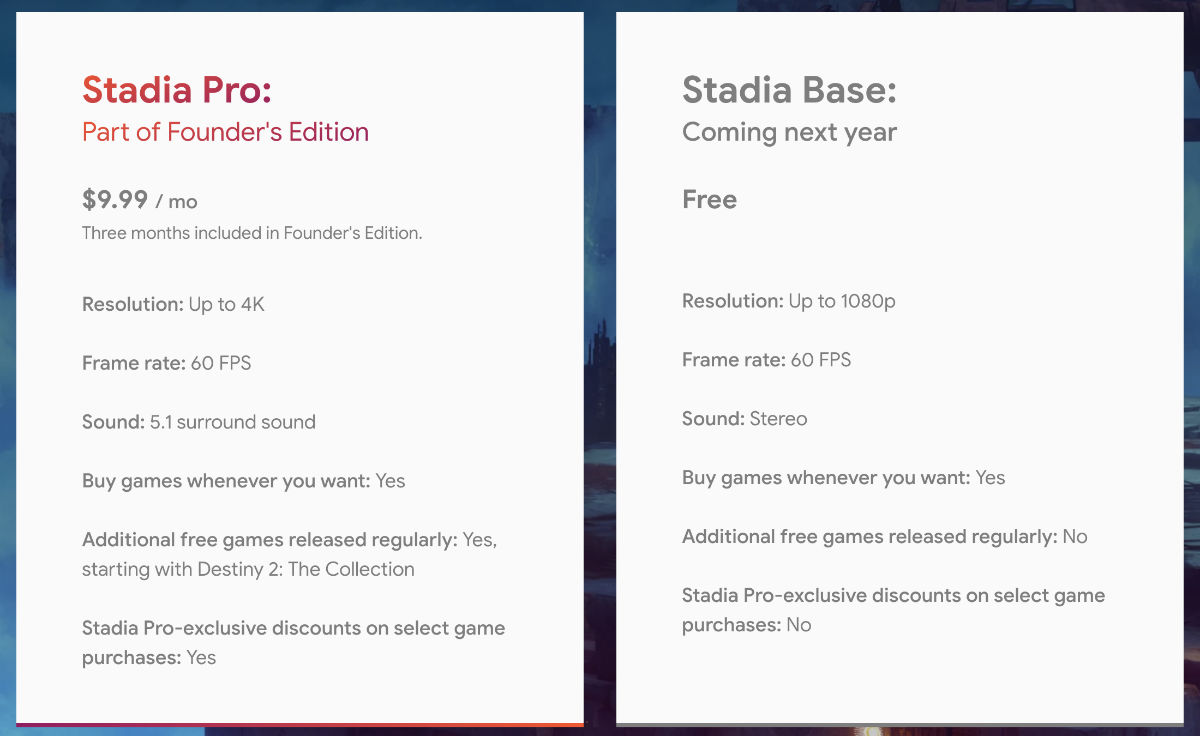Click the $9.99 / mo price

pos(139,200)
